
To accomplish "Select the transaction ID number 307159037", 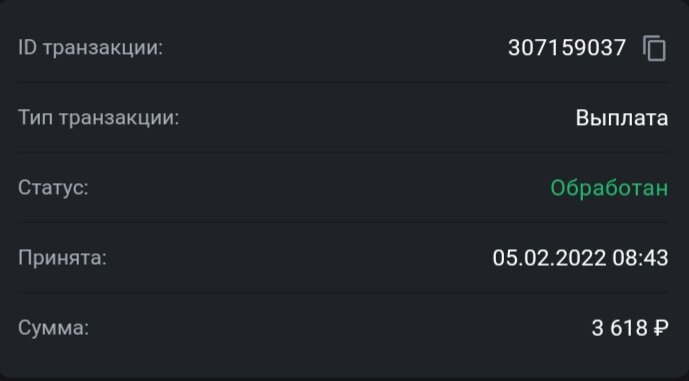I will pos(567,47).
